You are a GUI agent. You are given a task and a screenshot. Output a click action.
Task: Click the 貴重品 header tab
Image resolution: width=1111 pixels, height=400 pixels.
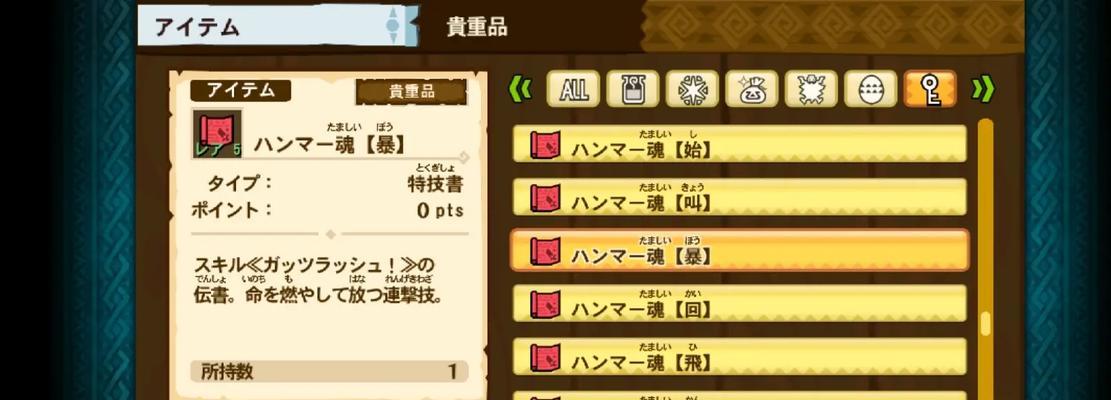tap(476, 27)
